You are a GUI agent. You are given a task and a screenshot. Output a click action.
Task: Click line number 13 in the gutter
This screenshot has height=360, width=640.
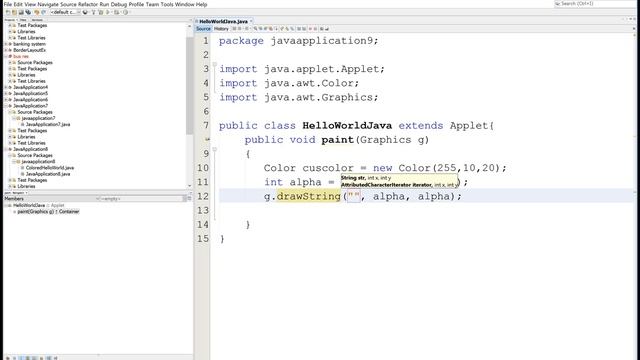(203, 210)
